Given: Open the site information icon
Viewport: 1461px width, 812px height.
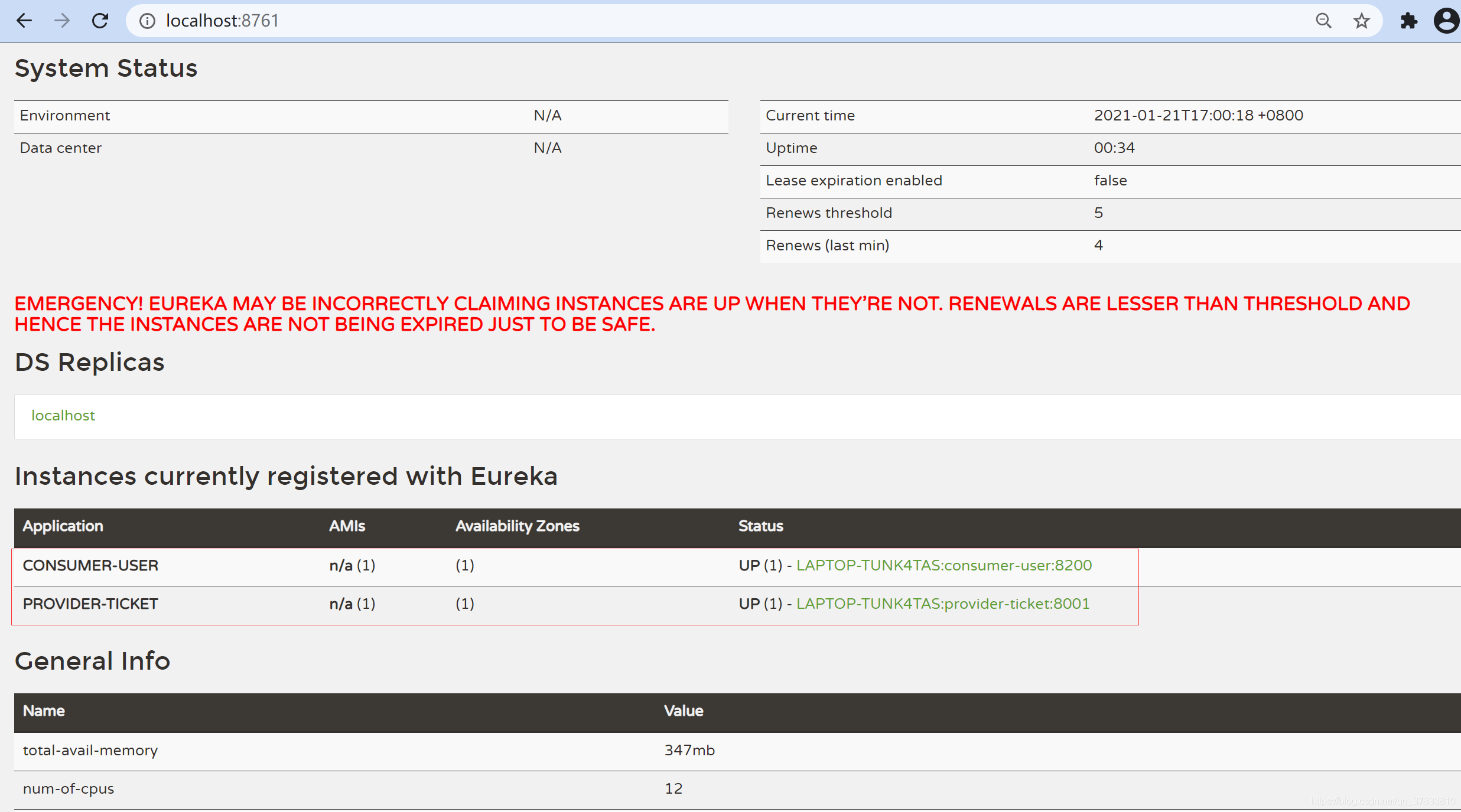Looking at the screenshot, I should (147, 21).
